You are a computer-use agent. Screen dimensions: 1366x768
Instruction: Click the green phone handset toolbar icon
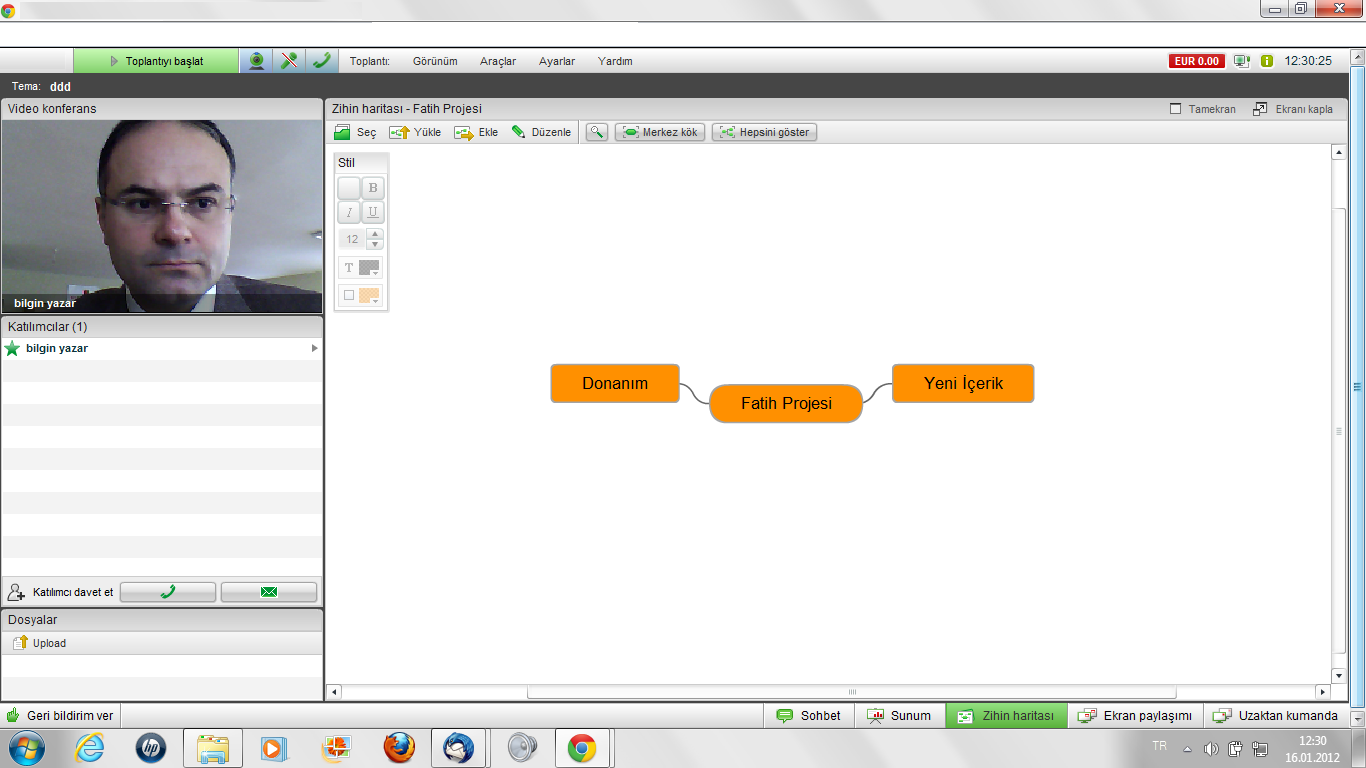click(x=321, y=61)
